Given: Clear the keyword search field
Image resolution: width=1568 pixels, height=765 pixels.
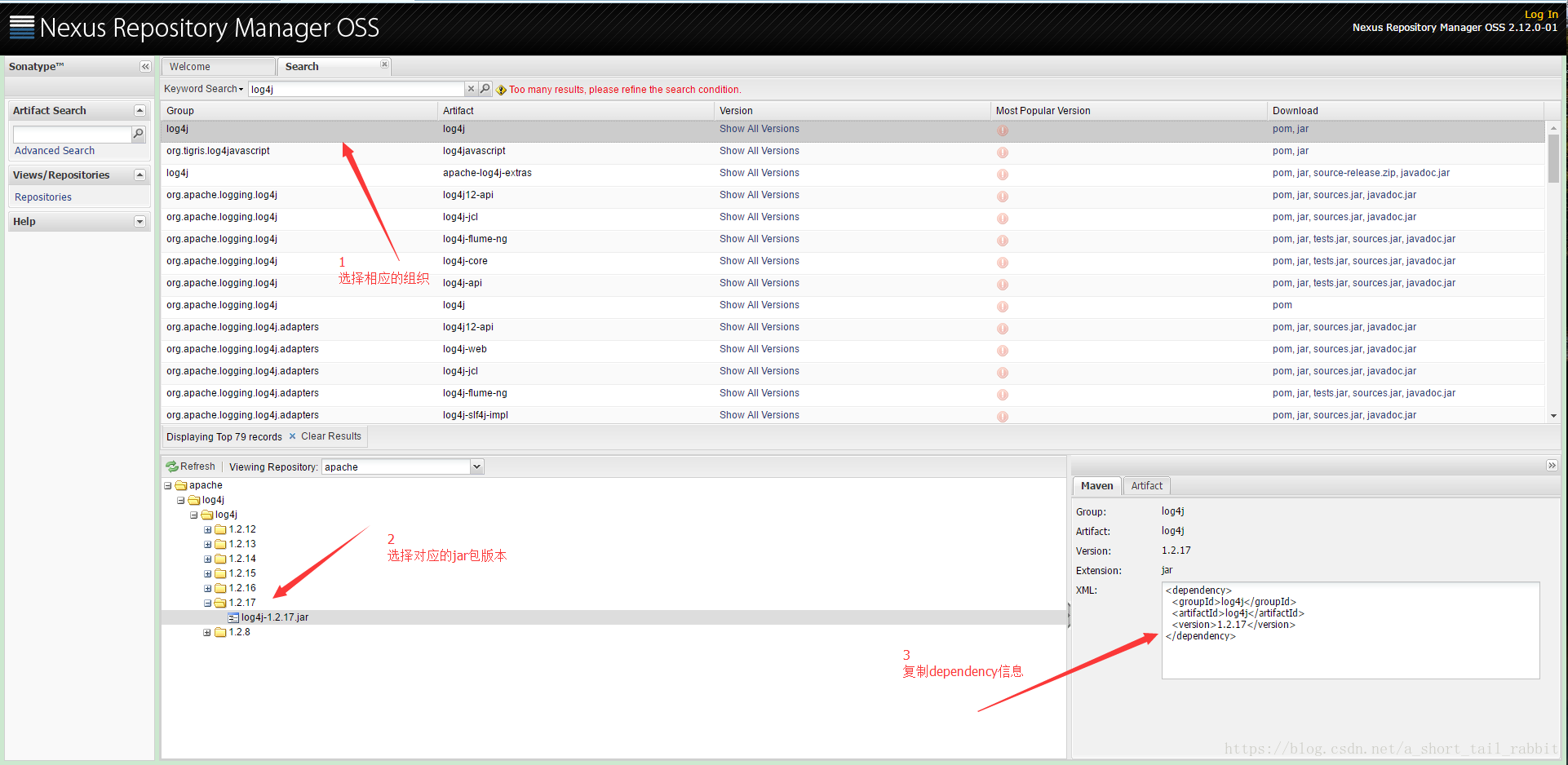Looking at the screenshot, I should pos(471,89).
